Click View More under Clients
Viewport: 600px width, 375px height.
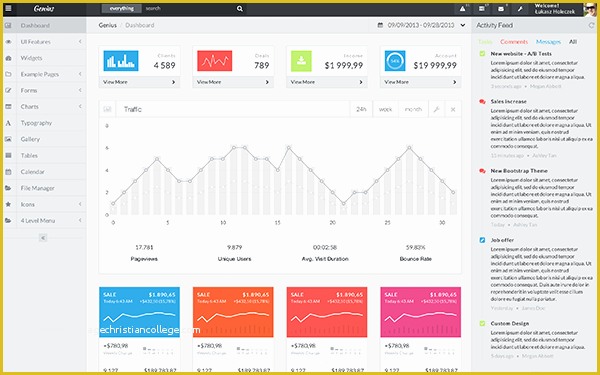point(139,82)
